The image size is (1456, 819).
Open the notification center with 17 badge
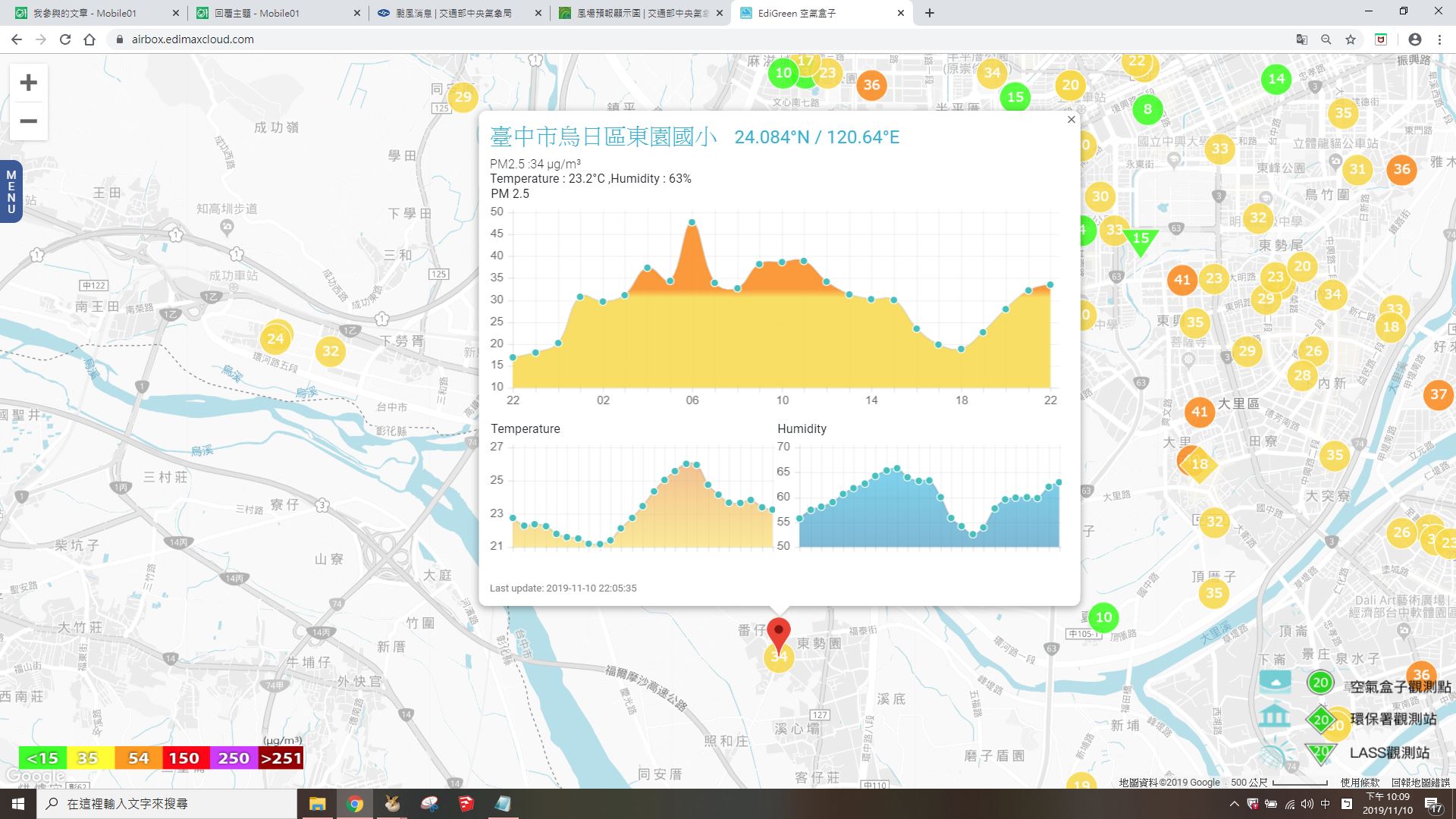tap(1432, 805)
